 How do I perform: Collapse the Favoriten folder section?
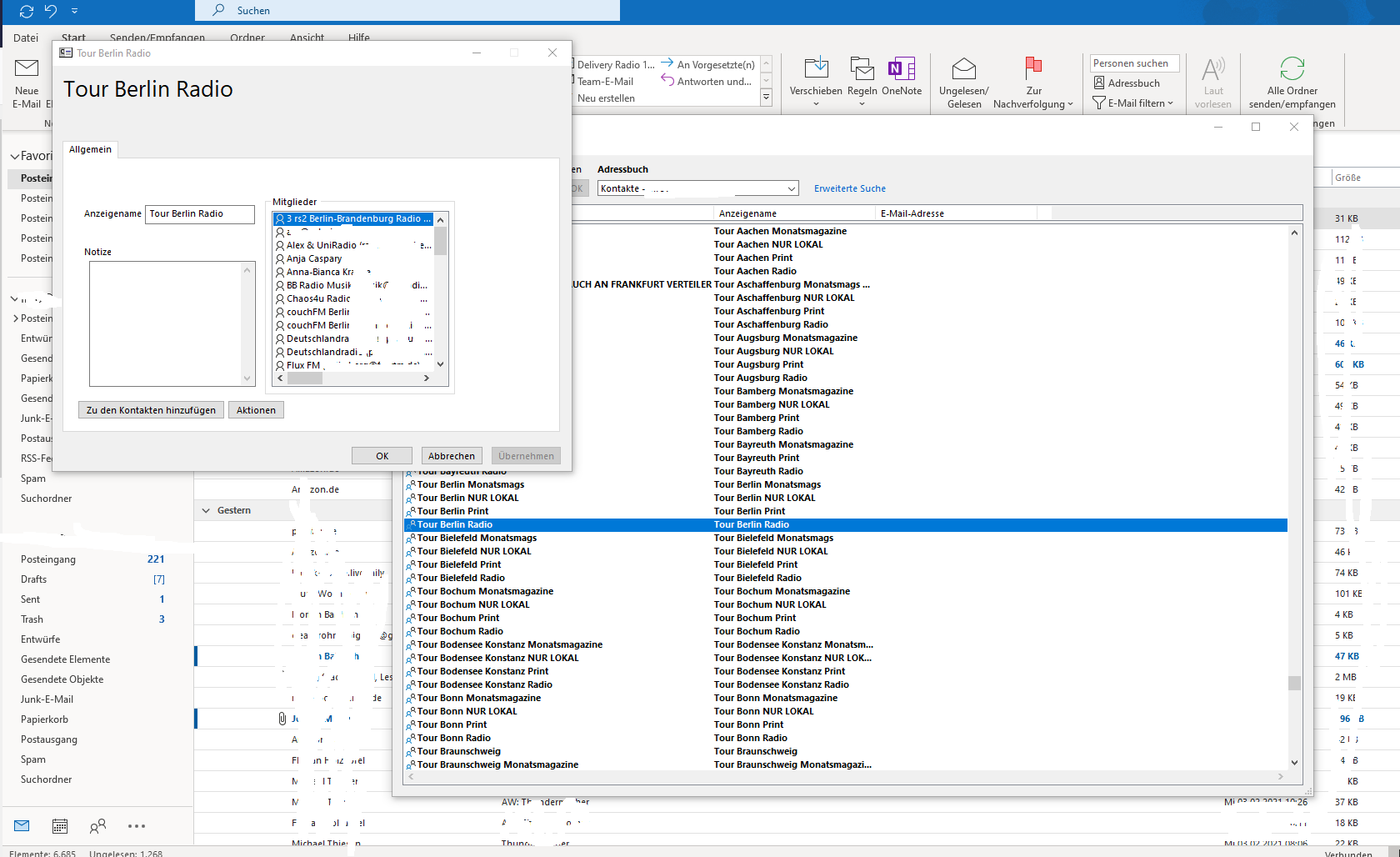coord(14,156)
